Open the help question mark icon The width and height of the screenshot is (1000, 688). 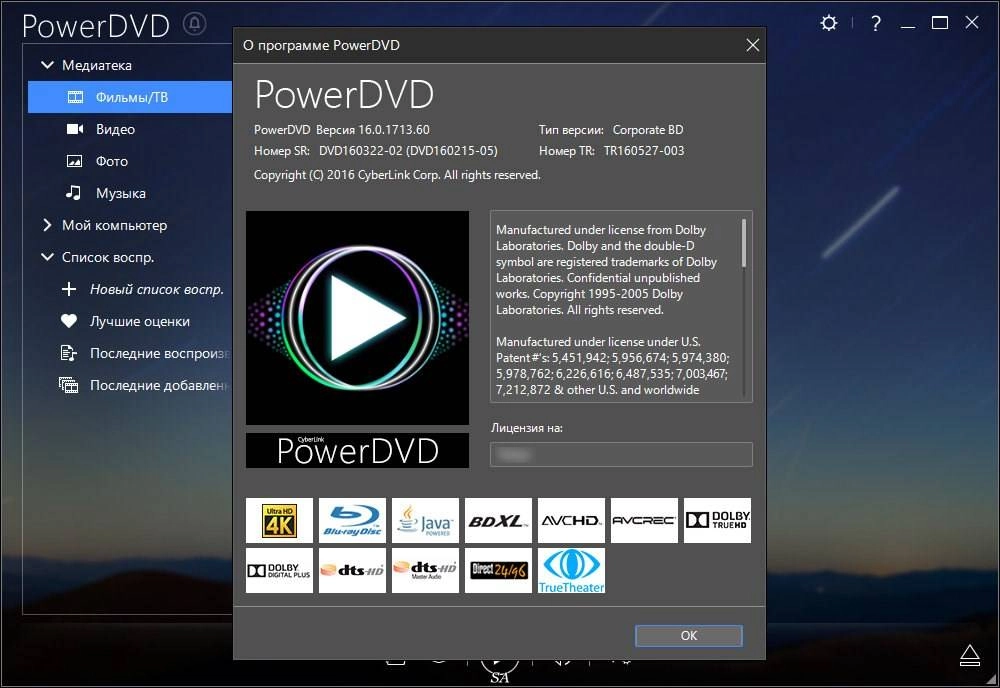[x=876, y=24]
